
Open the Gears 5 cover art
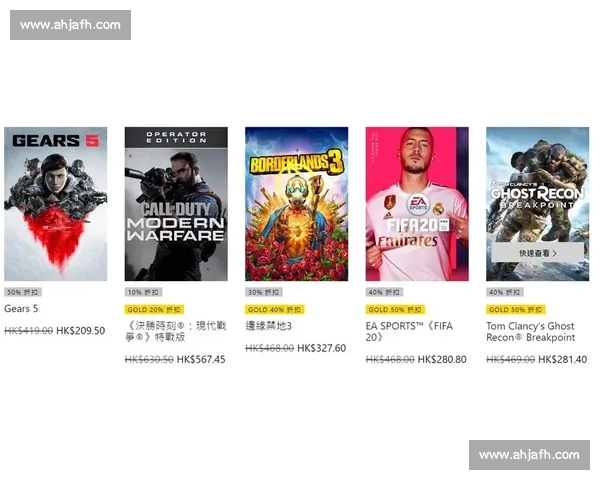tap(55, 204)
